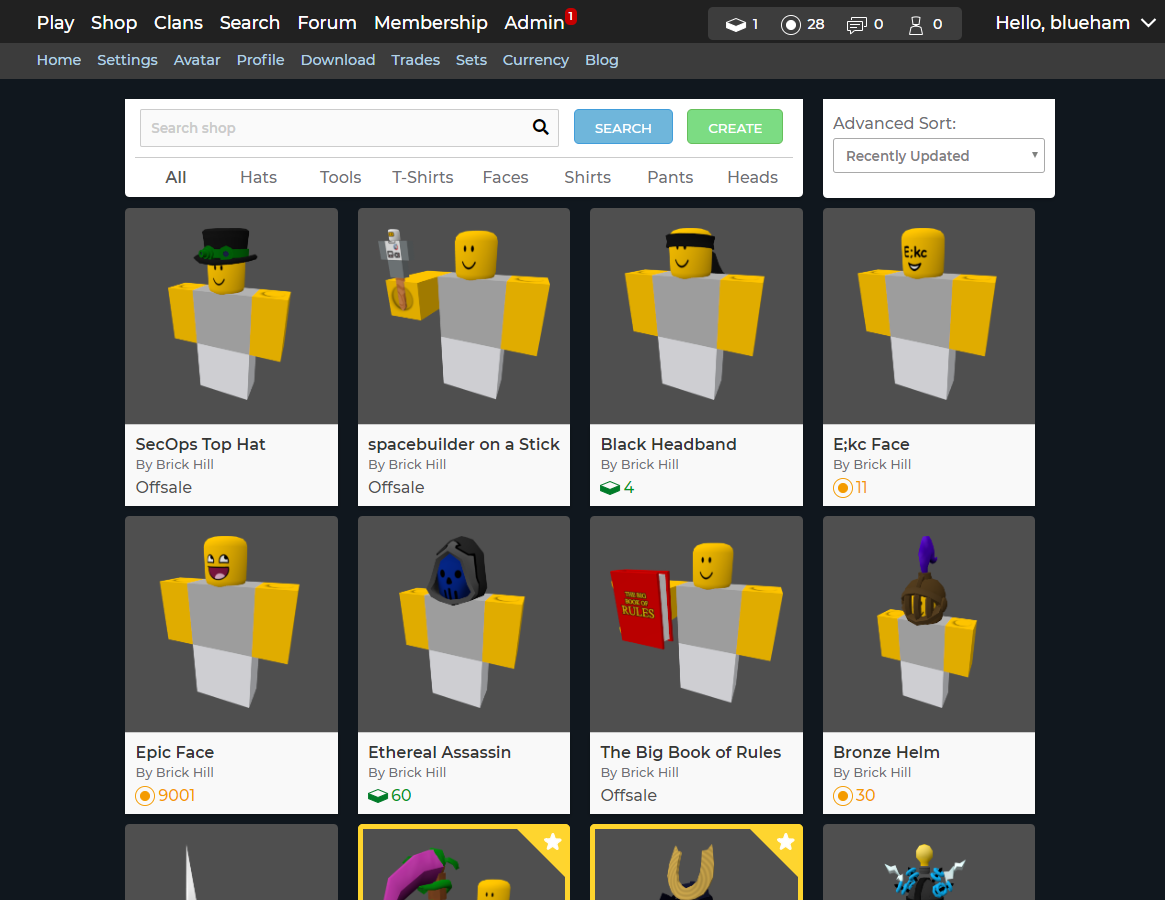Open Membership in top navigation
1165x900 pixels.
pos(430,22)
